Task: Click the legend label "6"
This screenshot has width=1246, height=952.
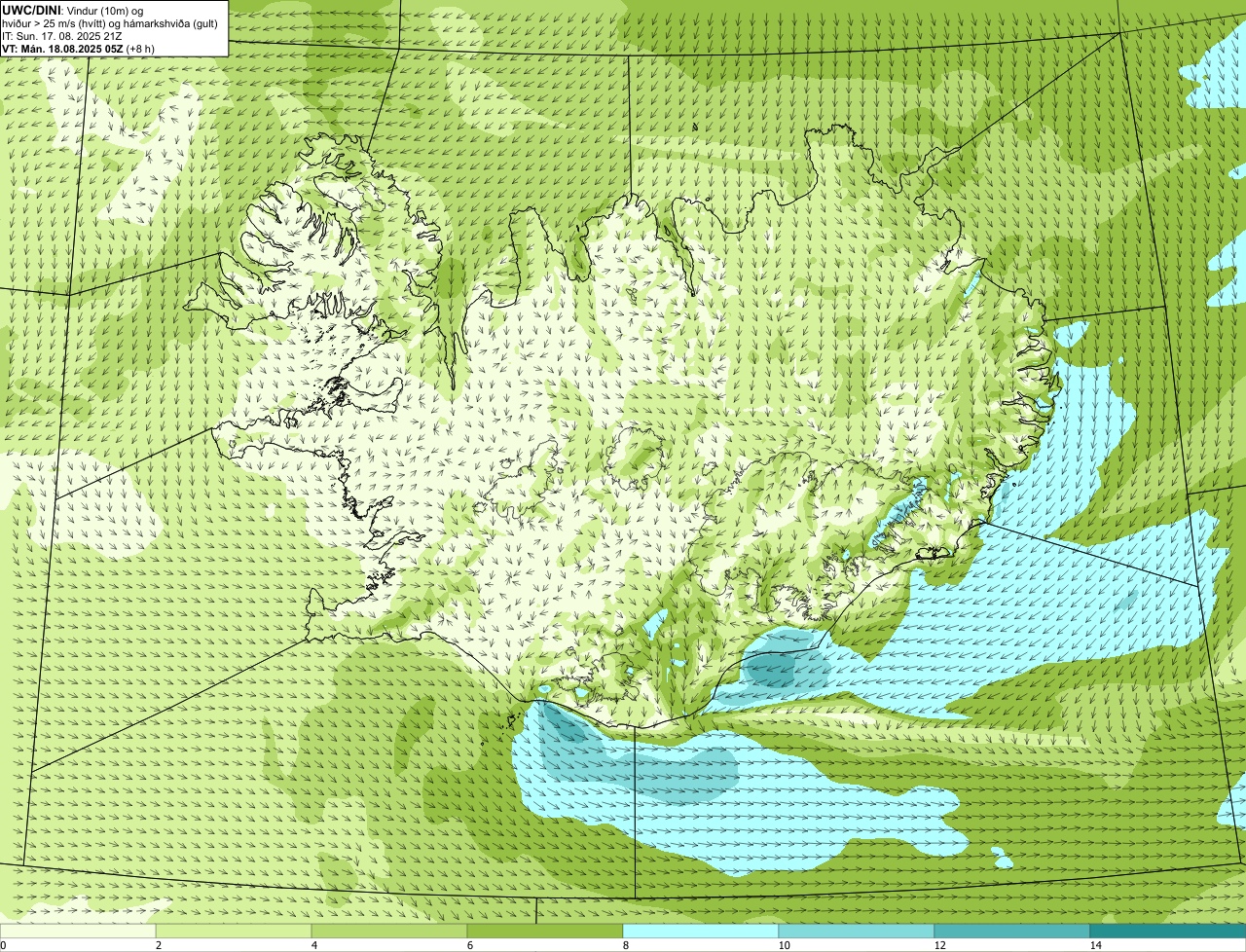Action: coord(469,945)
